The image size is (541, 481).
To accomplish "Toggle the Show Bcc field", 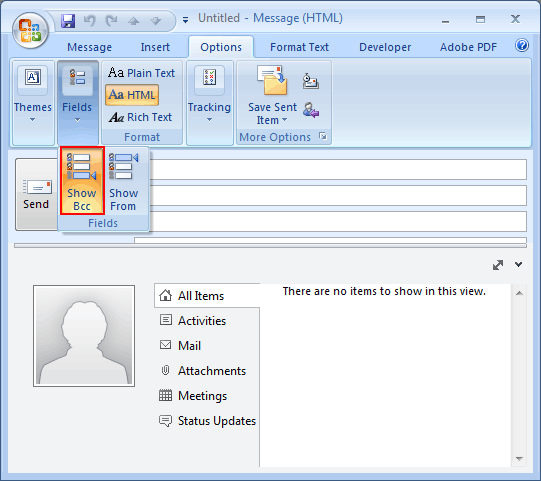I will click(82, 181).
